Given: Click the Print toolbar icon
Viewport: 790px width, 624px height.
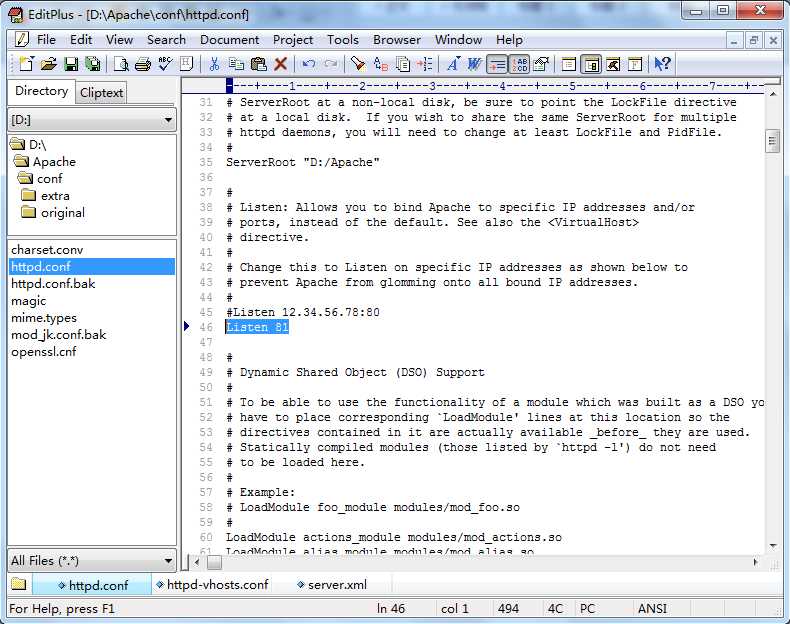Looking at the screenshot, I should (x=143, y=64).
